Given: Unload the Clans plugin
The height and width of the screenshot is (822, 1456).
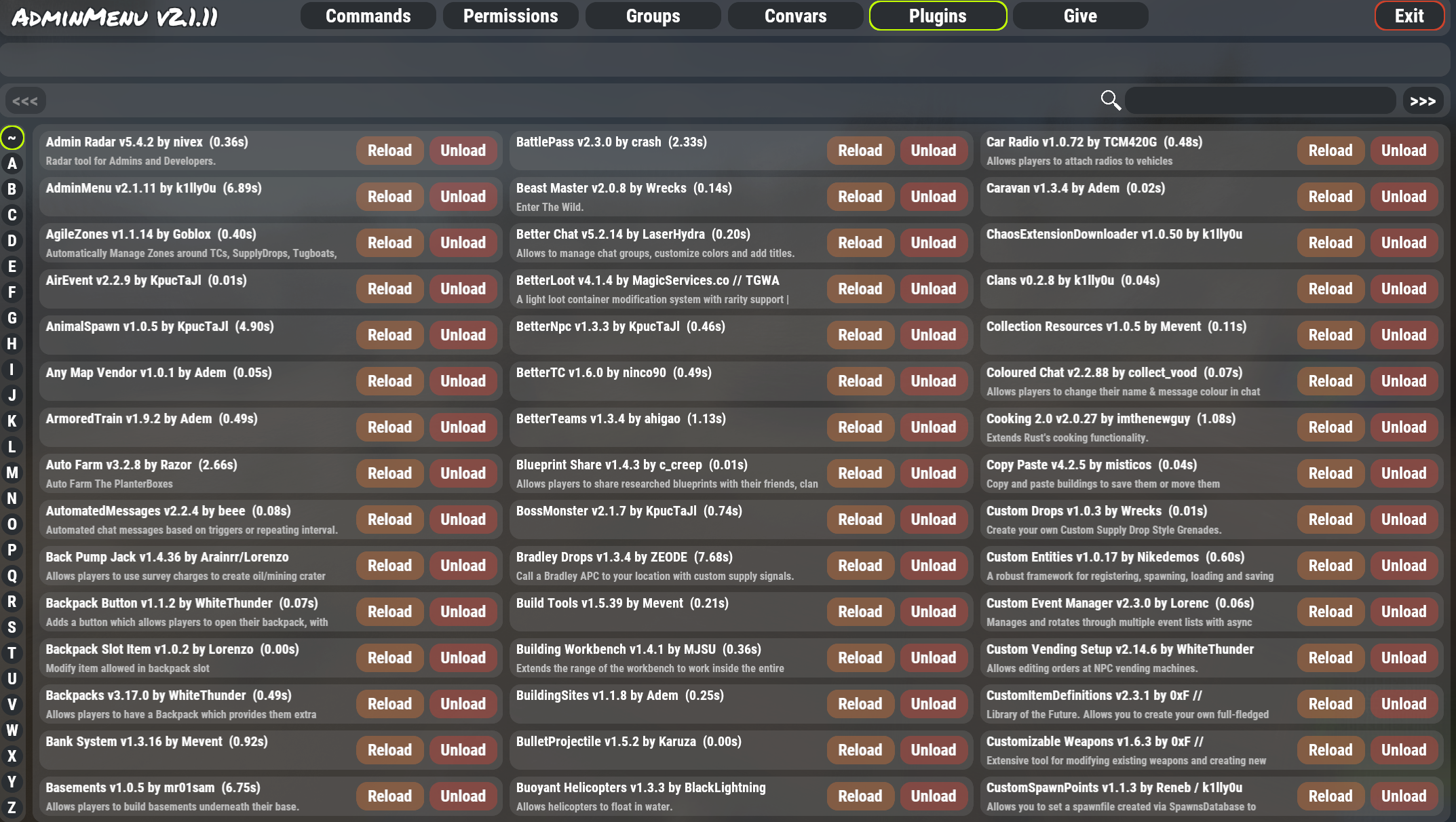Looking at the screenshot, I should click(x=1404, y=289).
